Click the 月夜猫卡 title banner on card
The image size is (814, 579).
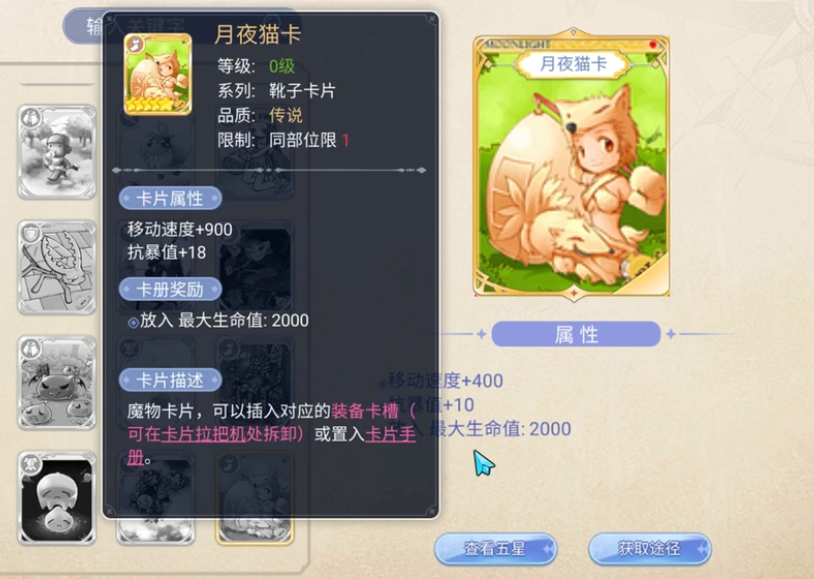pos(573,64)
